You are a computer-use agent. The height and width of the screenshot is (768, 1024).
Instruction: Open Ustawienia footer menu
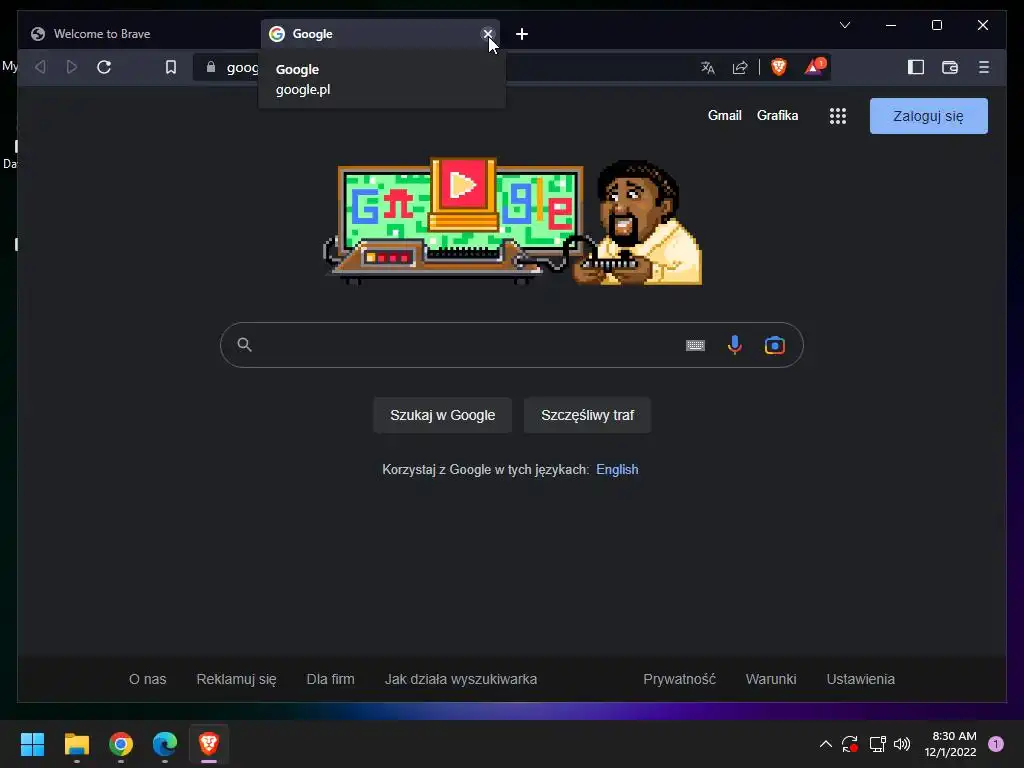click(x=860, y=679)
